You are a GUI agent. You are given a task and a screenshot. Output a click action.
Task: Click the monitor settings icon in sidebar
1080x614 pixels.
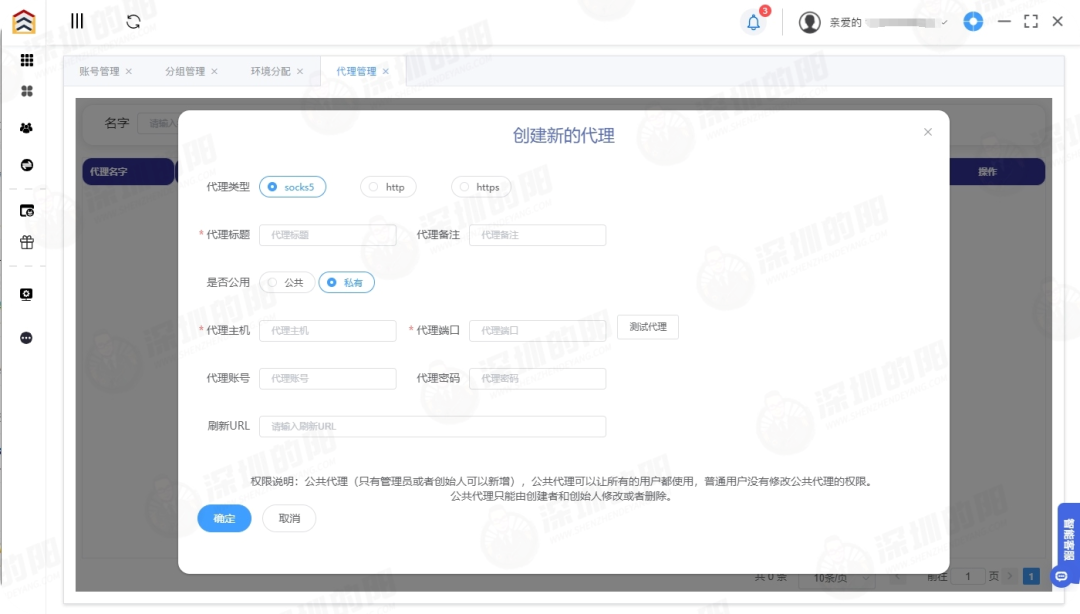[x=27, y=293]
